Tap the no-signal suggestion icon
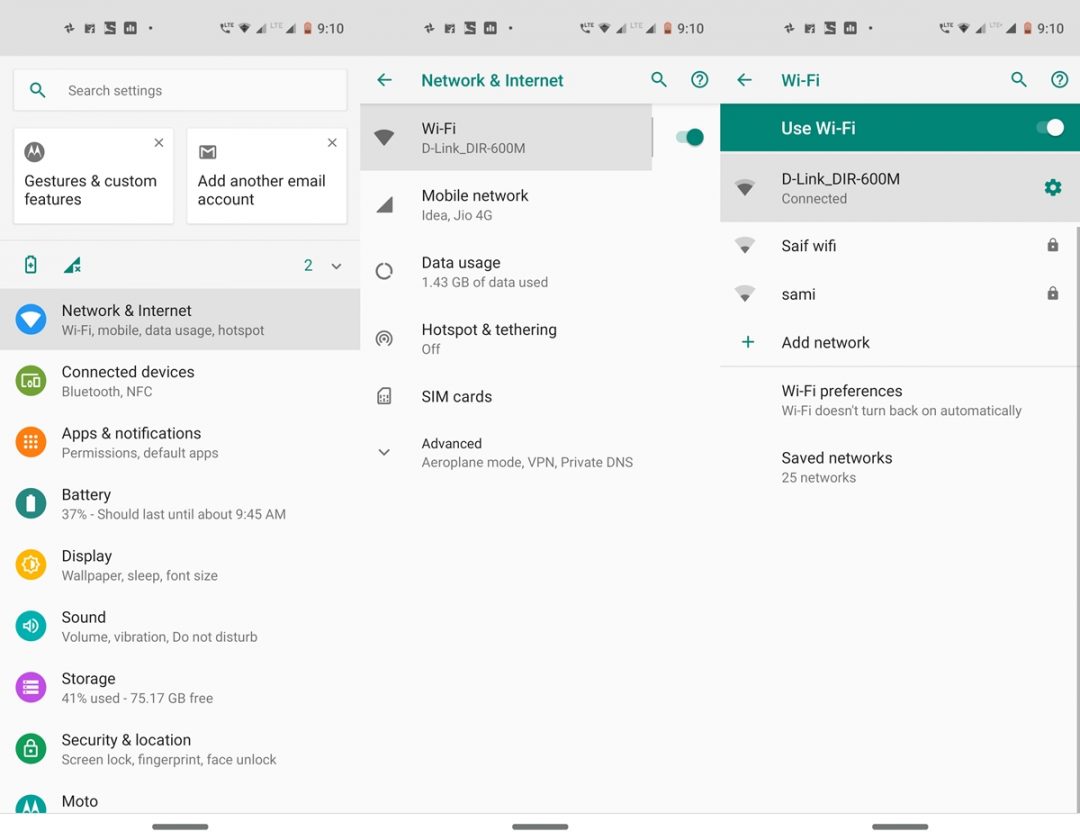 [72, 265]
